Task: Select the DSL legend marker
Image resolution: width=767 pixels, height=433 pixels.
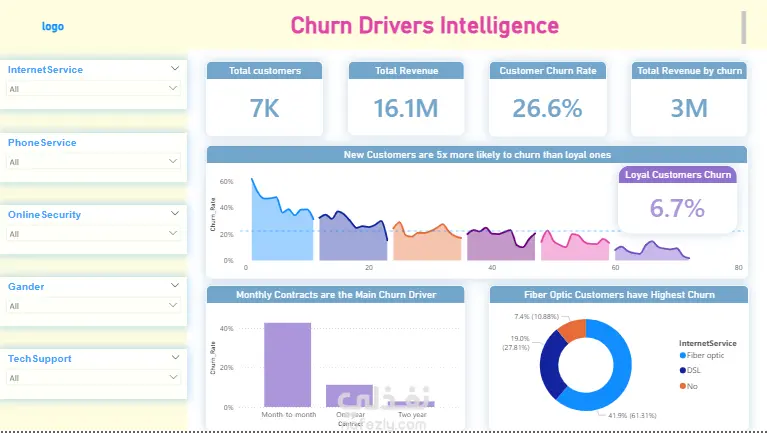Action: point(682,370)
